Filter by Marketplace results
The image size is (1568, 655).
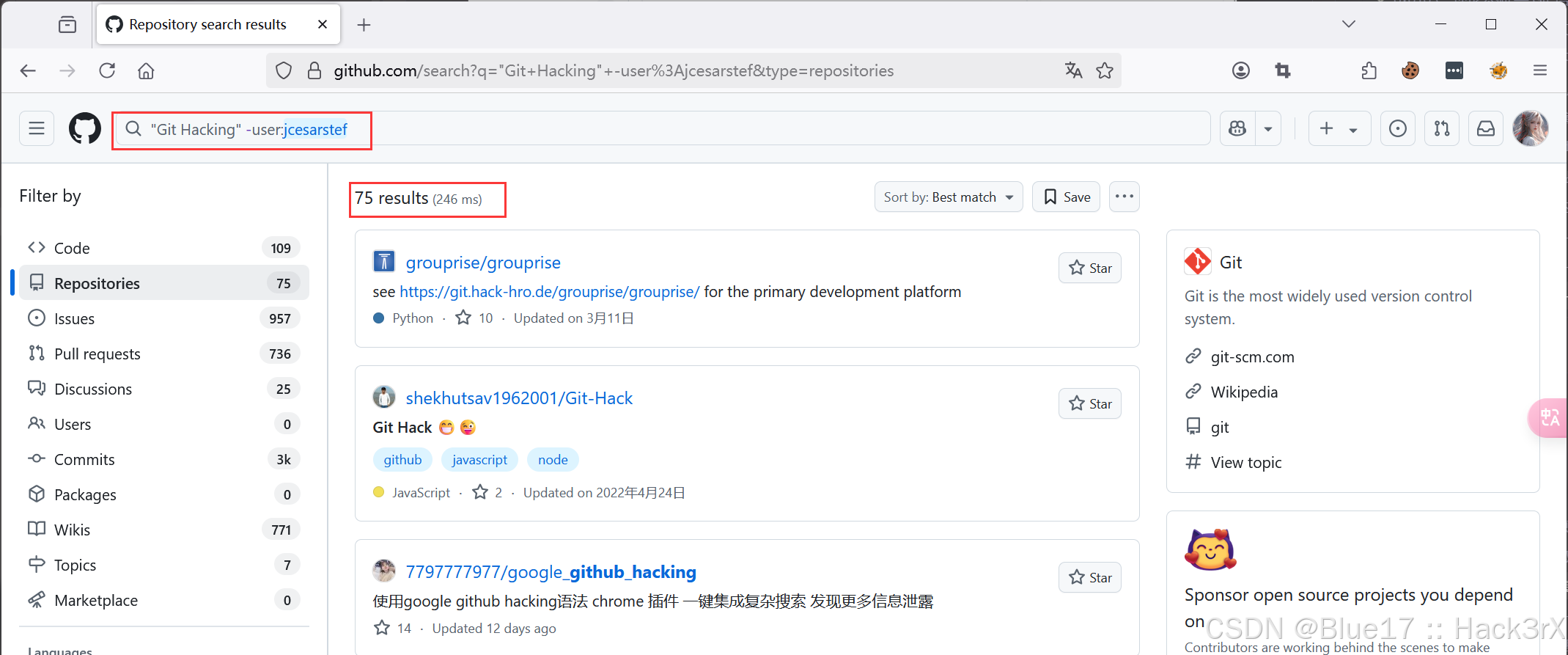point(164,600)
